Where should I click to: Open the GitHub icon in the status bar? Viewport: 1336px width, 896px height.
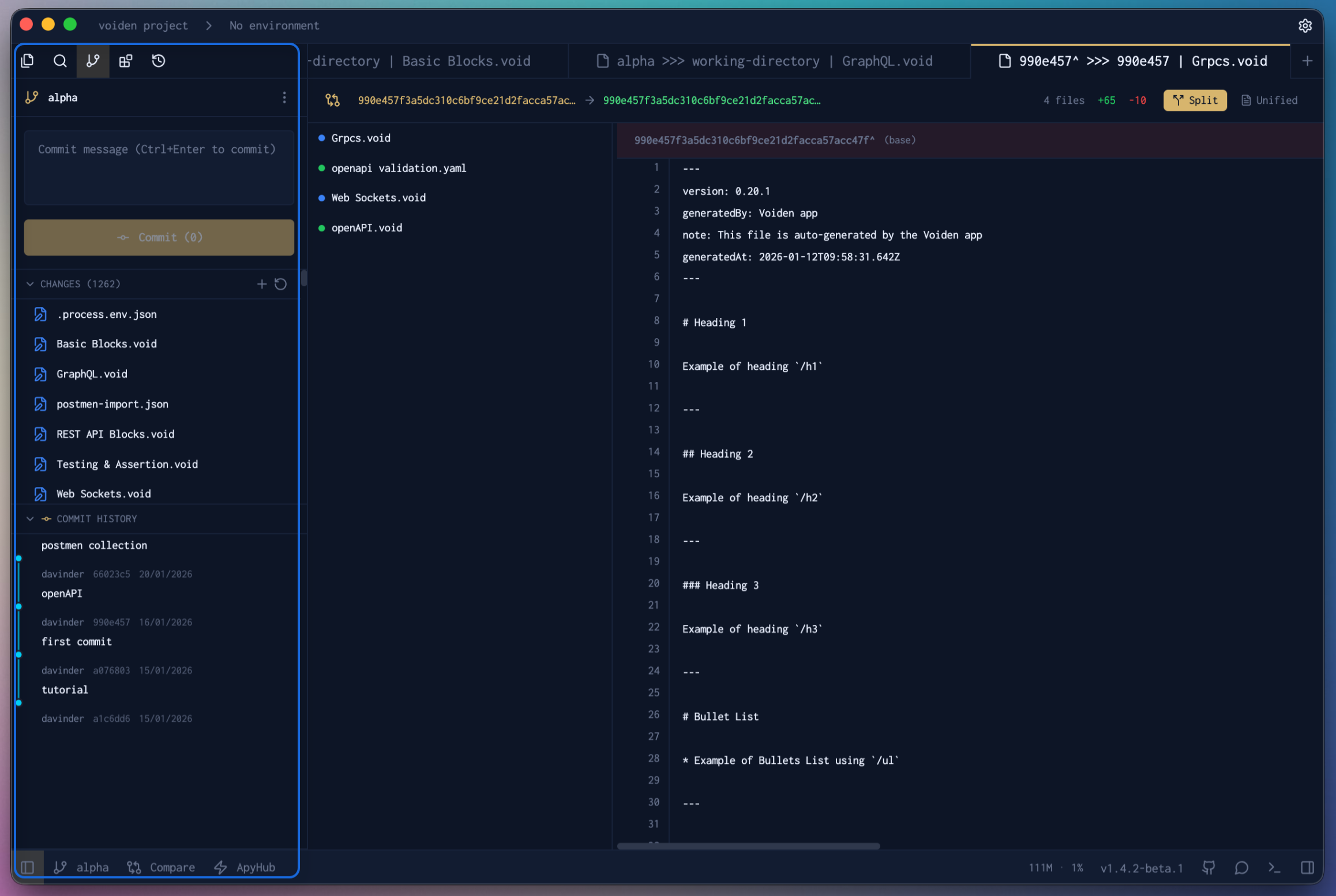coord(1209,868)
